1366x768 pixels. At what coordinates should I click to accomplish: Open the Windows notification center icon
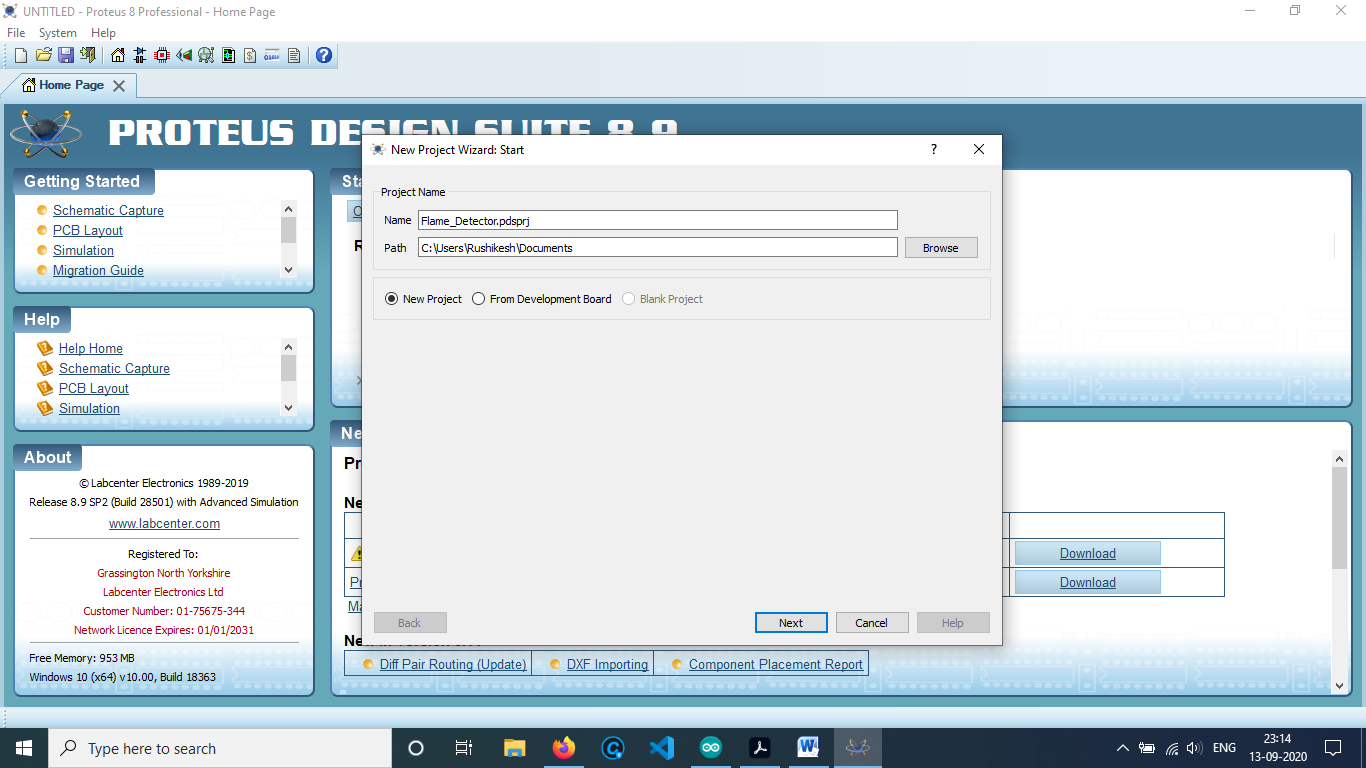1333,748
